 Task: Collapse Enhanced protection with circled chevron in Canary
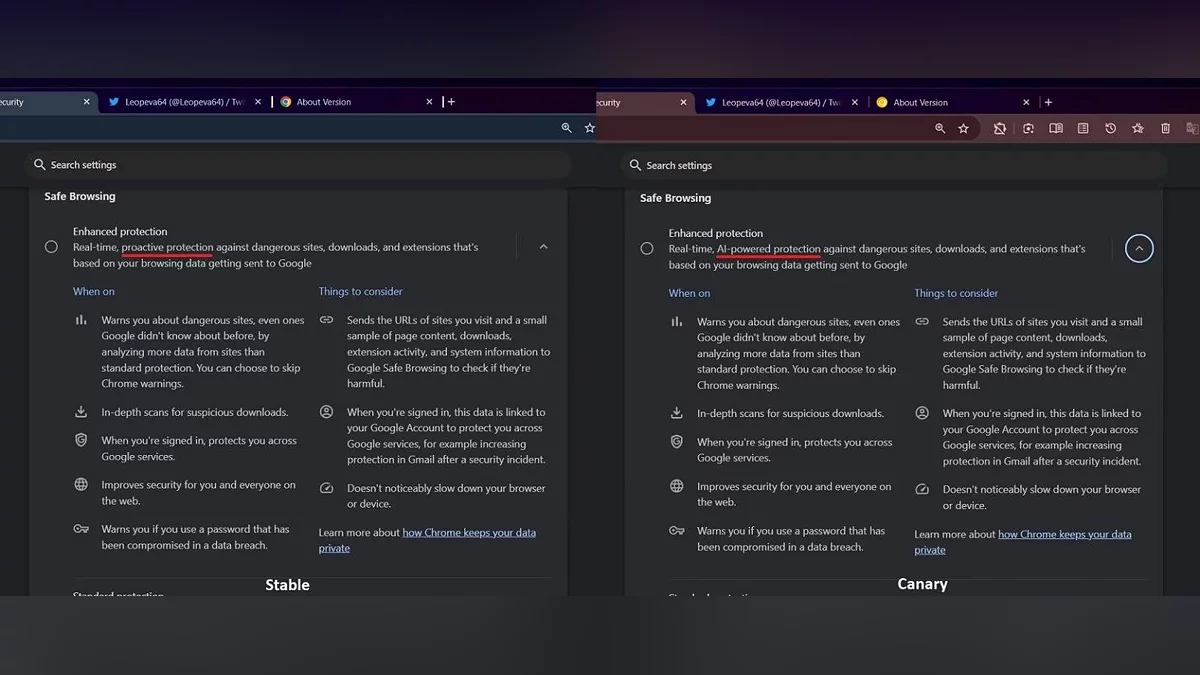1139,249
